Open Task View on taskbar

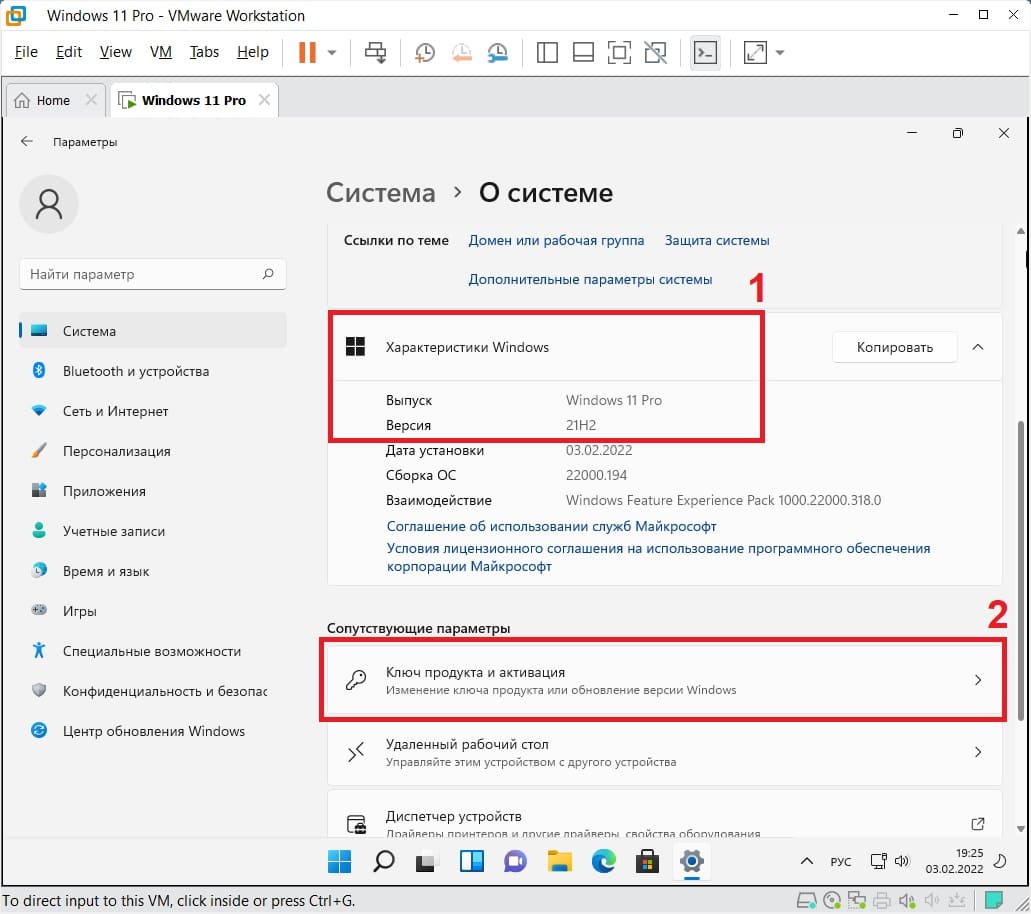coord(427,861)
